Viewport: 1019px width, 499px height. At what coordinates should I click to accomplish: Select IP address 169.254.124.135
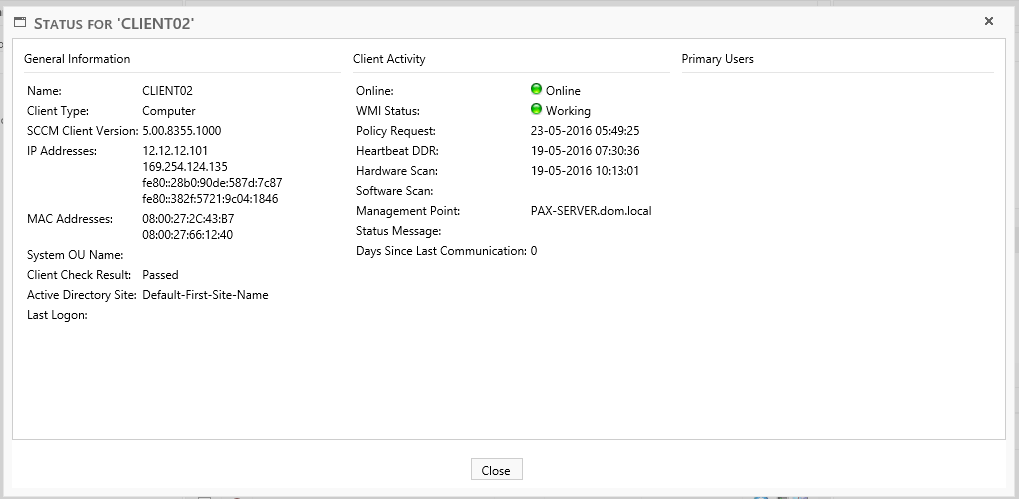(185, 167)
